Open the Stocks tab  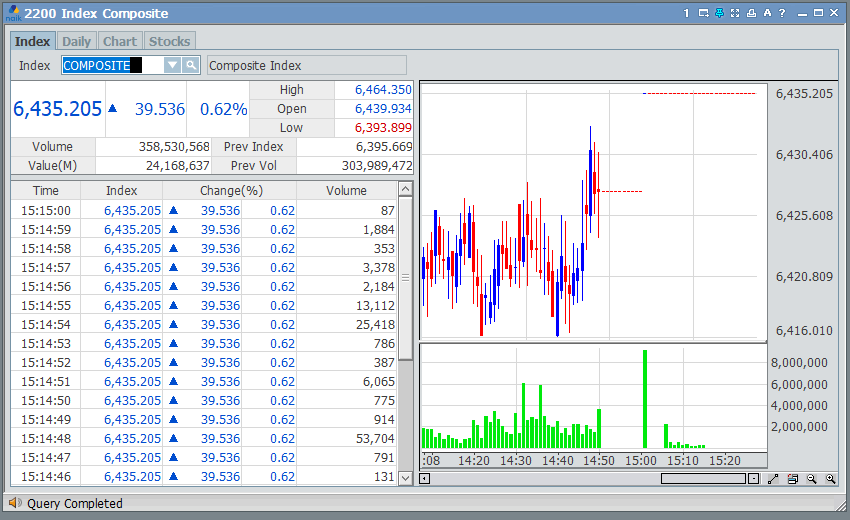coord(169,41)
